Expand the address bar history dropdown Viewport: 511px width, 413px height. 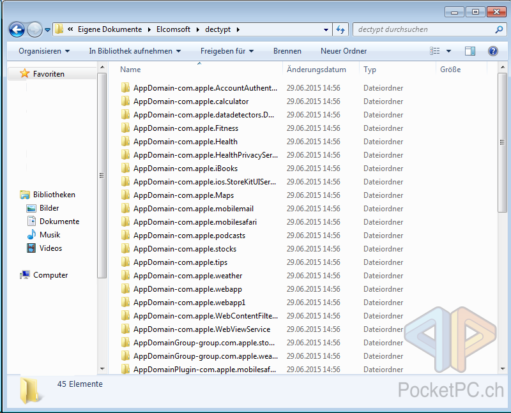[326, 30]
